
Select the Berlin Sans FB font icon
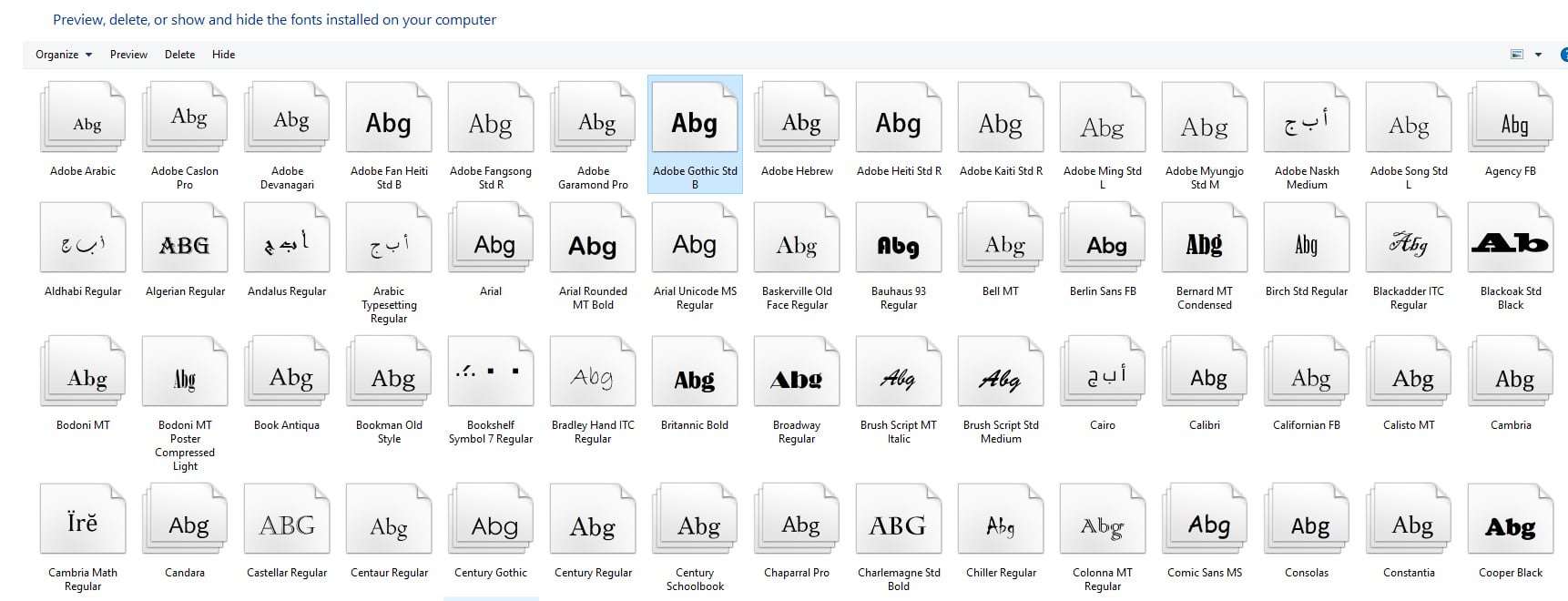(1103, 239)
